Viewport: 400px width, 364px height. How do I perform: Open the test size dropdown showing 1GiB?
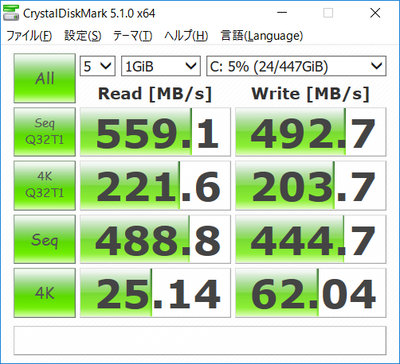tap(161, 66)
